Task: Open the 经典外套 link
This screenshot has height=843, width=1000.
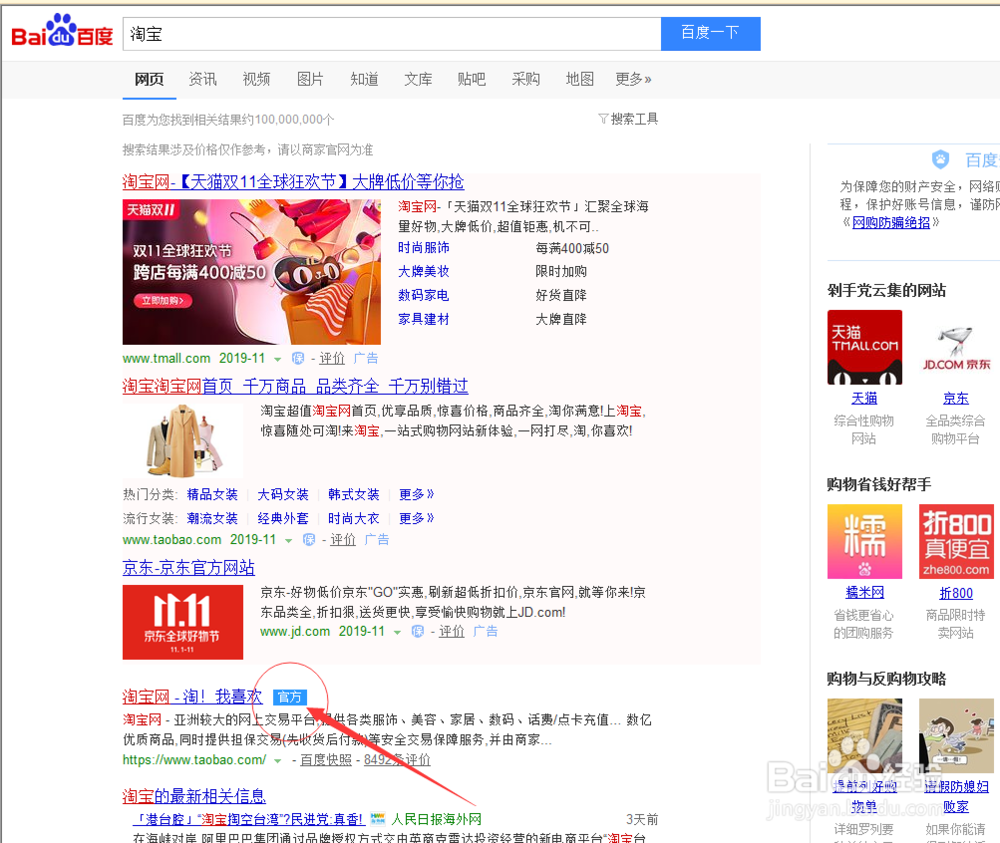Action: click(x=283, y=518)
